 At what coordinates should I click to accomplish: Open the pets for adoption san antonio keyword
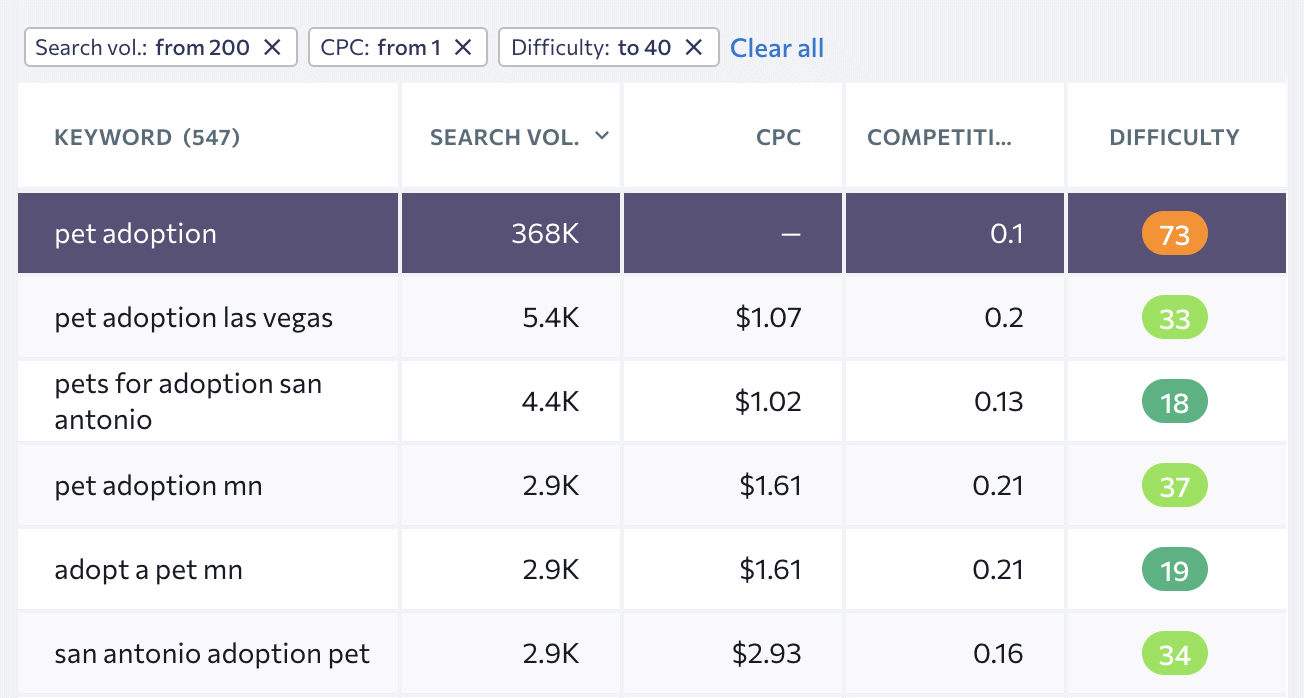[188, 402]
